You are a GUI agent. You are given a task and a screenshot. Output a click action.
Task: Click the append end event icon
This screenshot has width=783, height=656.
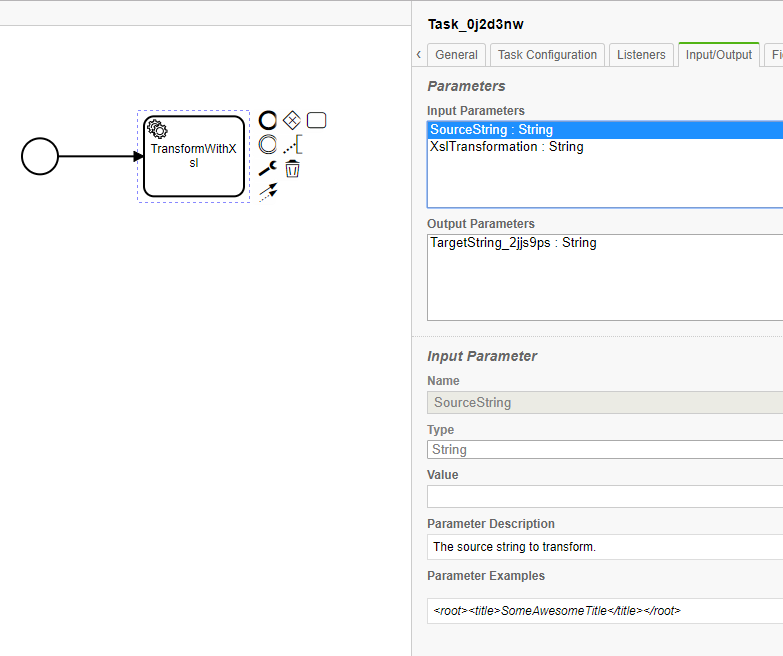pyautogui.click(x=267, y=121)
